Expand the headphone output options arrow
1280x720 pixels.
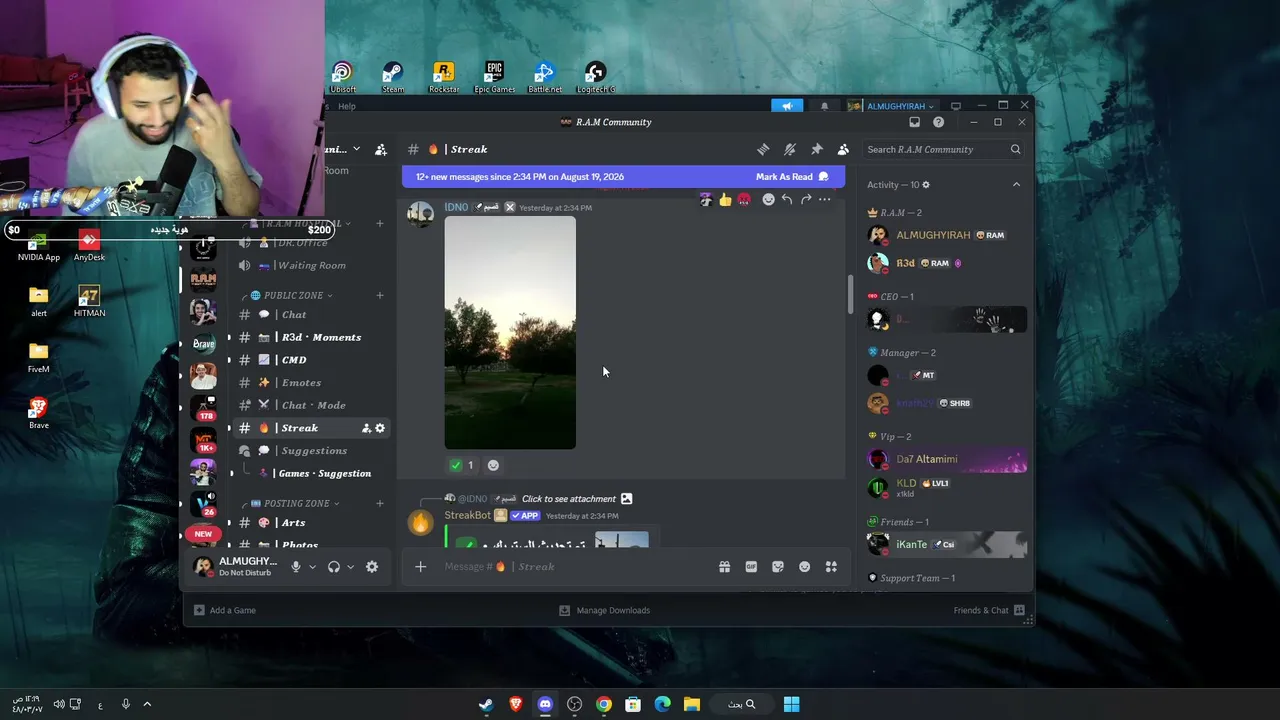pyautogui.click(x=350, y=567)
